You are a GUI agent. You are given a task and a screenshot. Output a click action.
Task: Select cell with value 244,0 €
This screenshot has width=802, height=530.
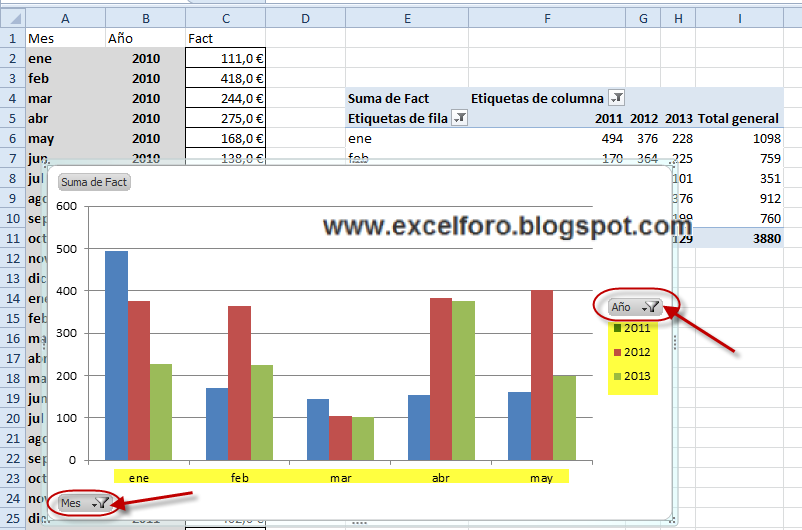pos(226,98)
